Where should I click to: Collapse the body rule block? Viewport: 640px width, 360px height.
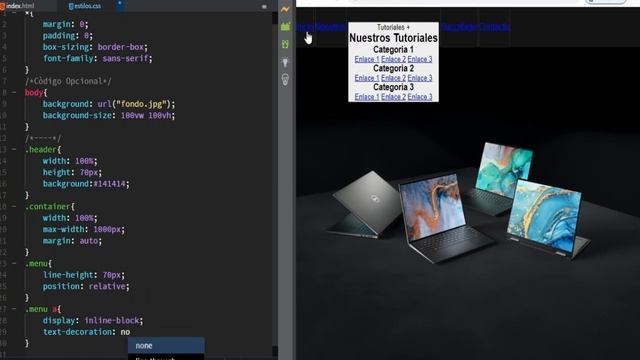click(14, 93)
